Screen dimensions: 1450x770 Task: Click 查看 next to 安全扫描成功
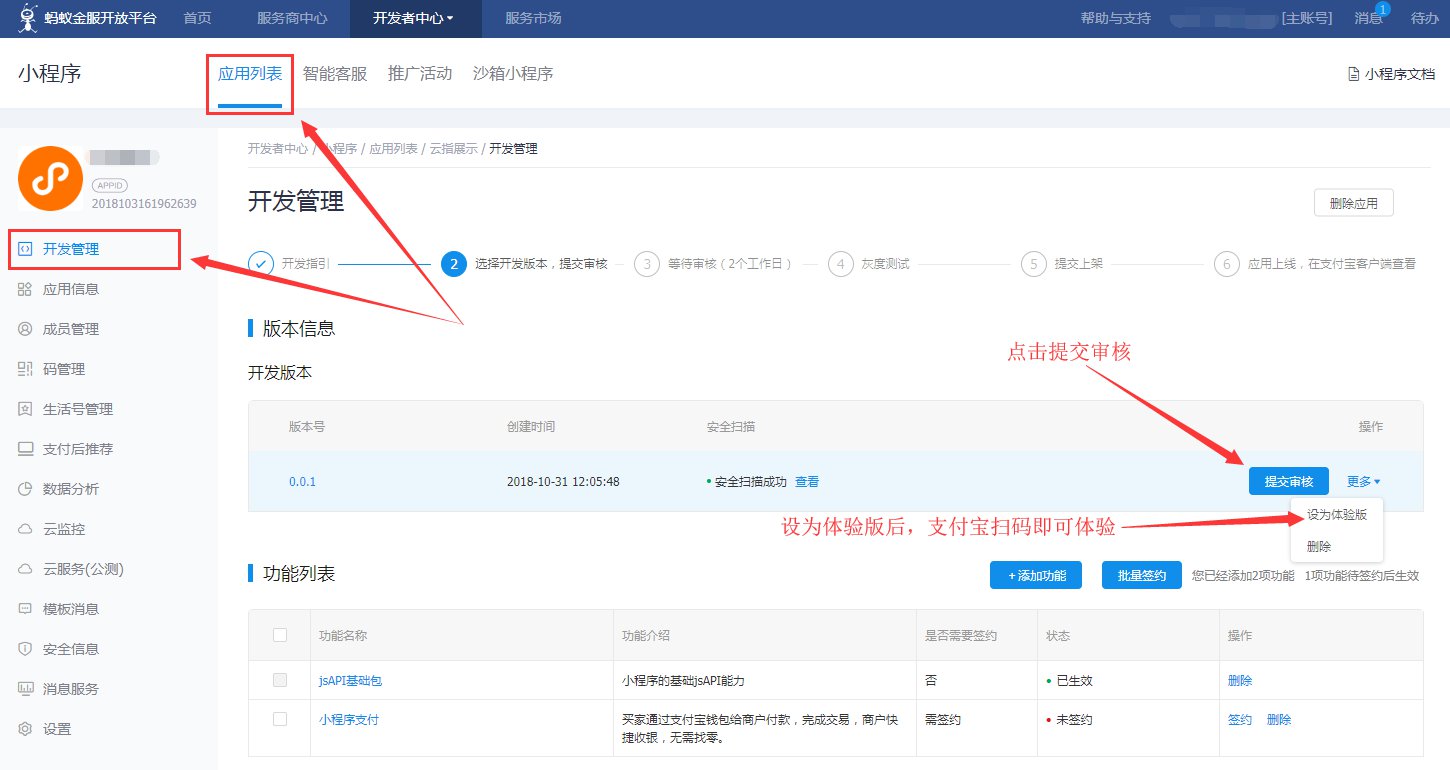click(x=807, y=481)
